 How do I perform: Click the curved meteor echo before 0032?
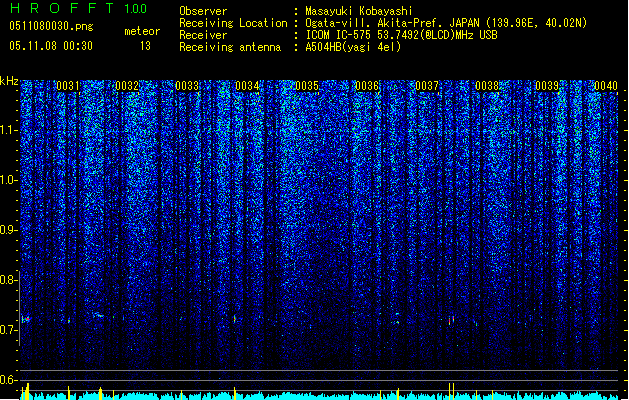[x=98, y=315]
